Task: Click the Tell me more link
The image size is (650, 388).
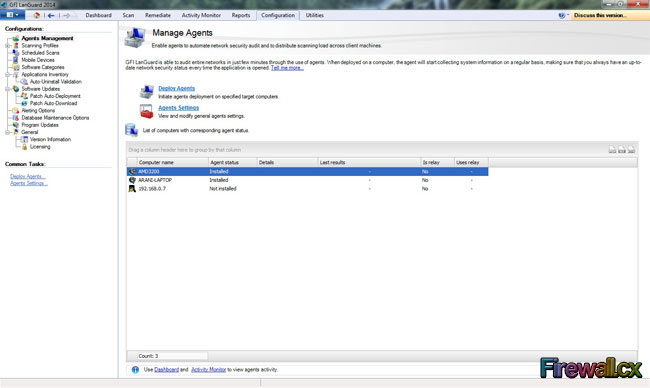Action: click(287, 68)
